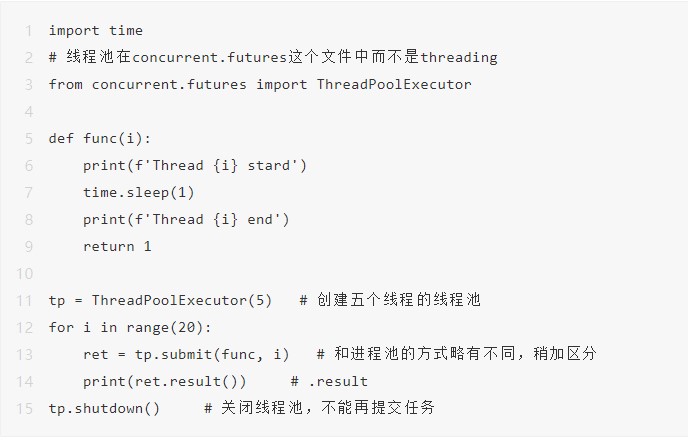Click the 'return 1' statement
The image size is (688, 441).
[117, 246]
